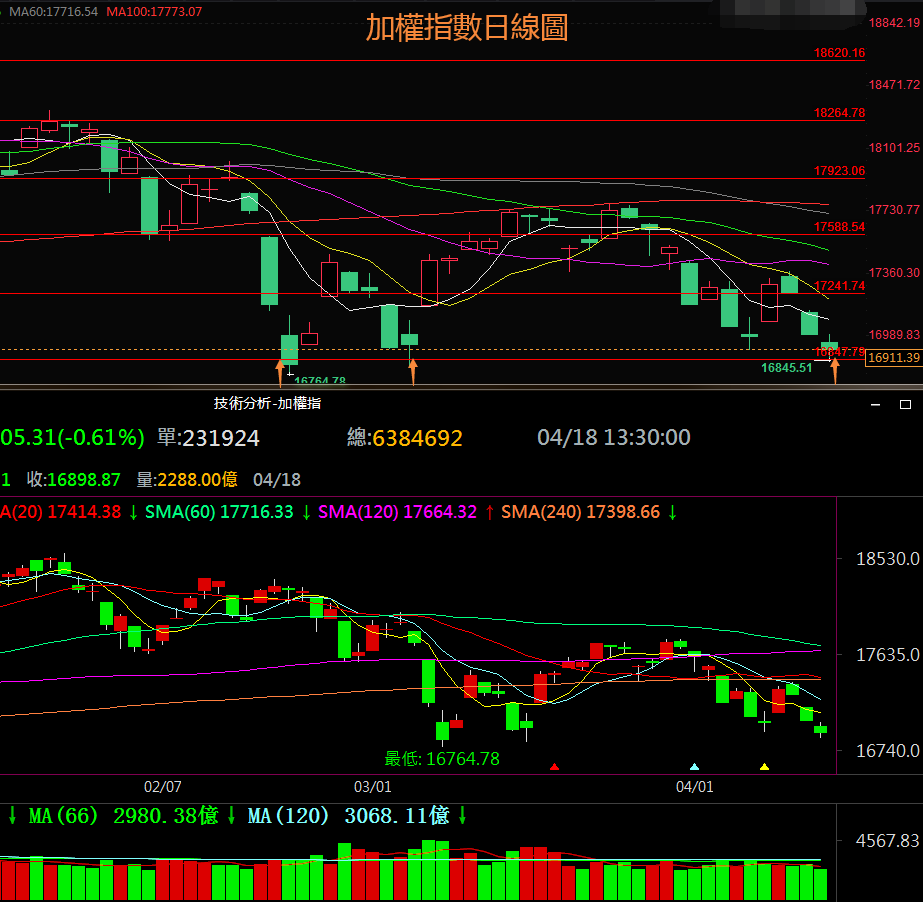Click the highlighted 16911.39 price tag
Image resolution: width=923 pixels, height=902 pixels.
(x=893, y=358)
